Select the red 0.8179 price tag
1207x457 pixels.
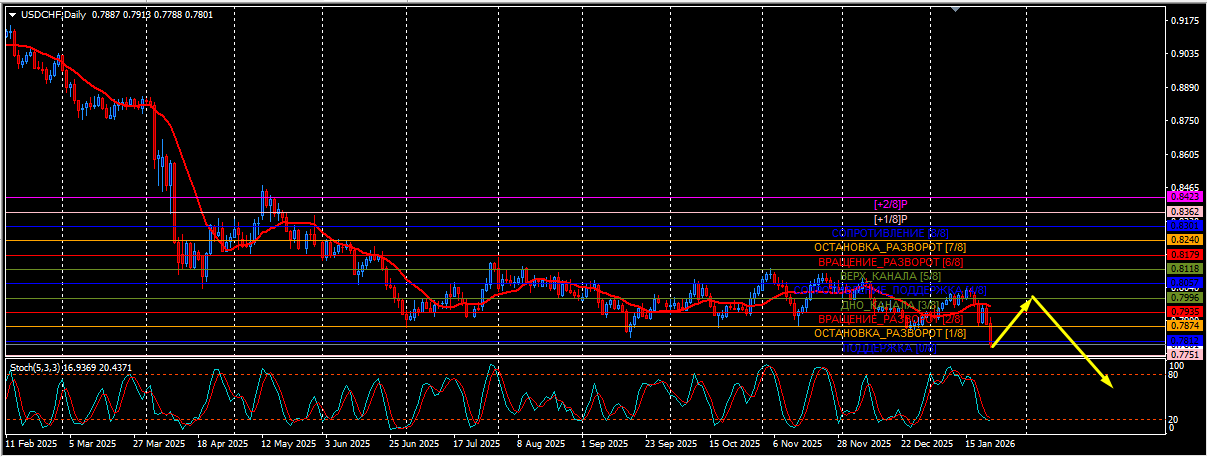pyautogui.click(x=1185, y=255)
